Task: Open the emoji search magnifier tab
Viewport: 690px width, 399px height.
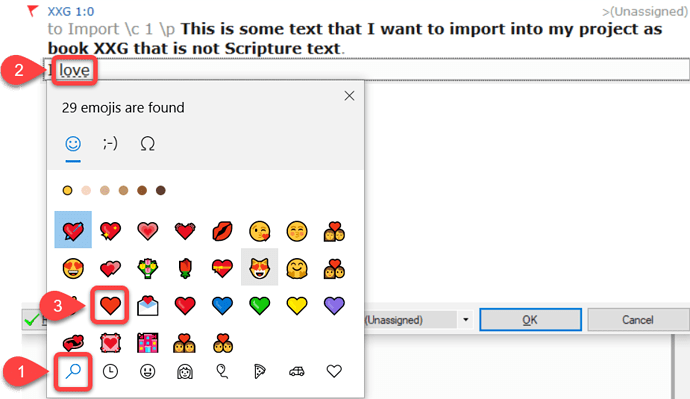Action: 73,372
